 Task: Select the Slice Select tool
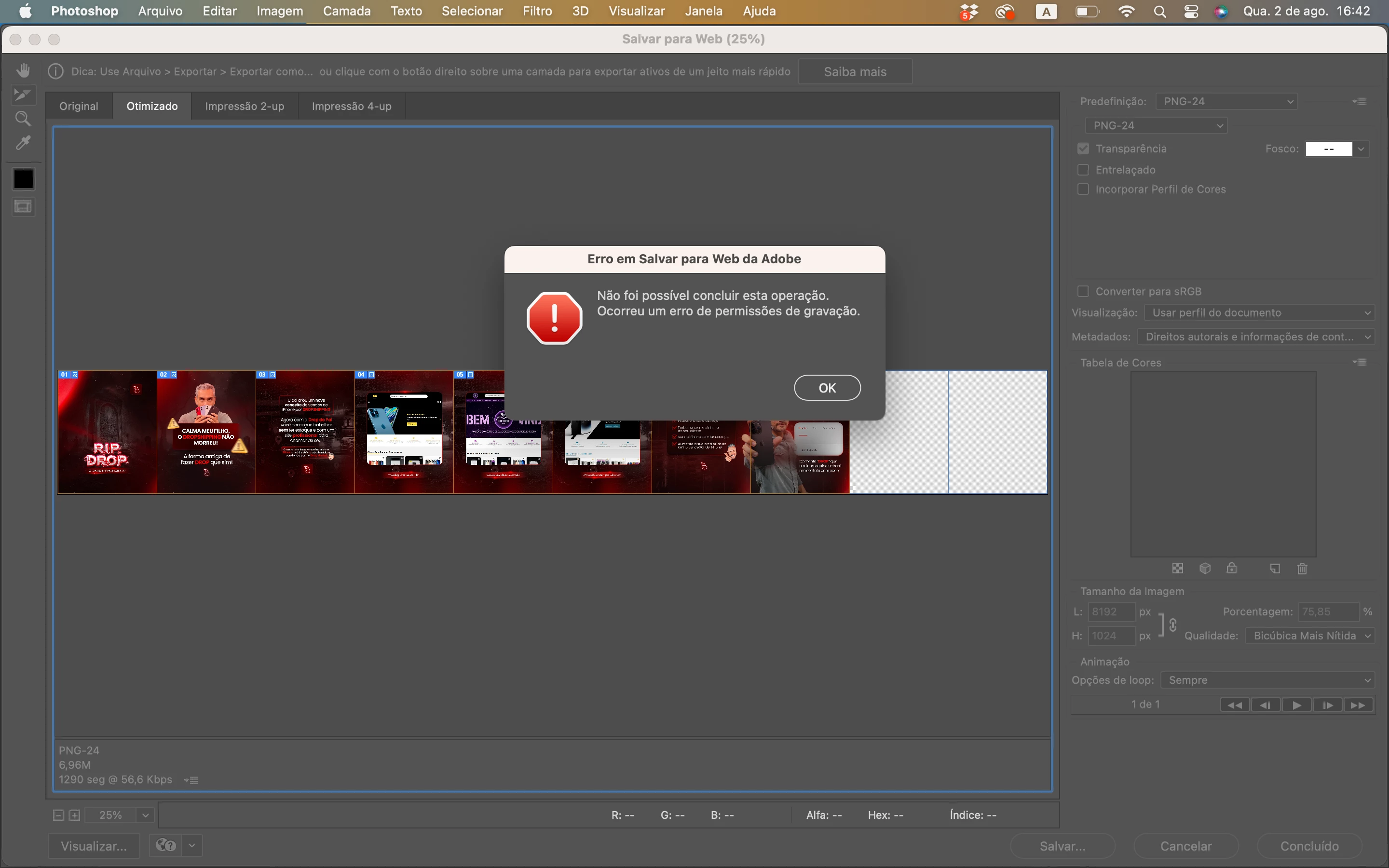[x=23, y=95]
